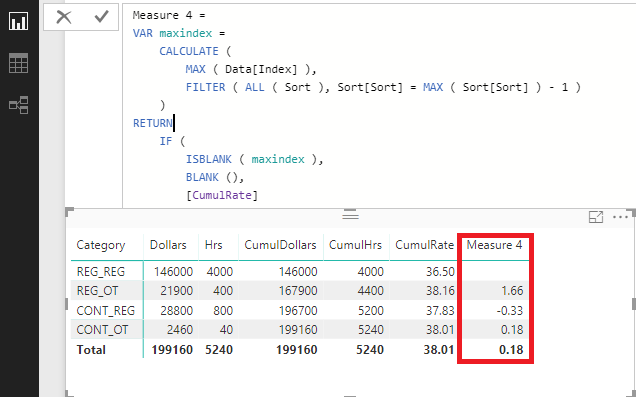Click the RETURN keyword in the formula

point(153,123)
